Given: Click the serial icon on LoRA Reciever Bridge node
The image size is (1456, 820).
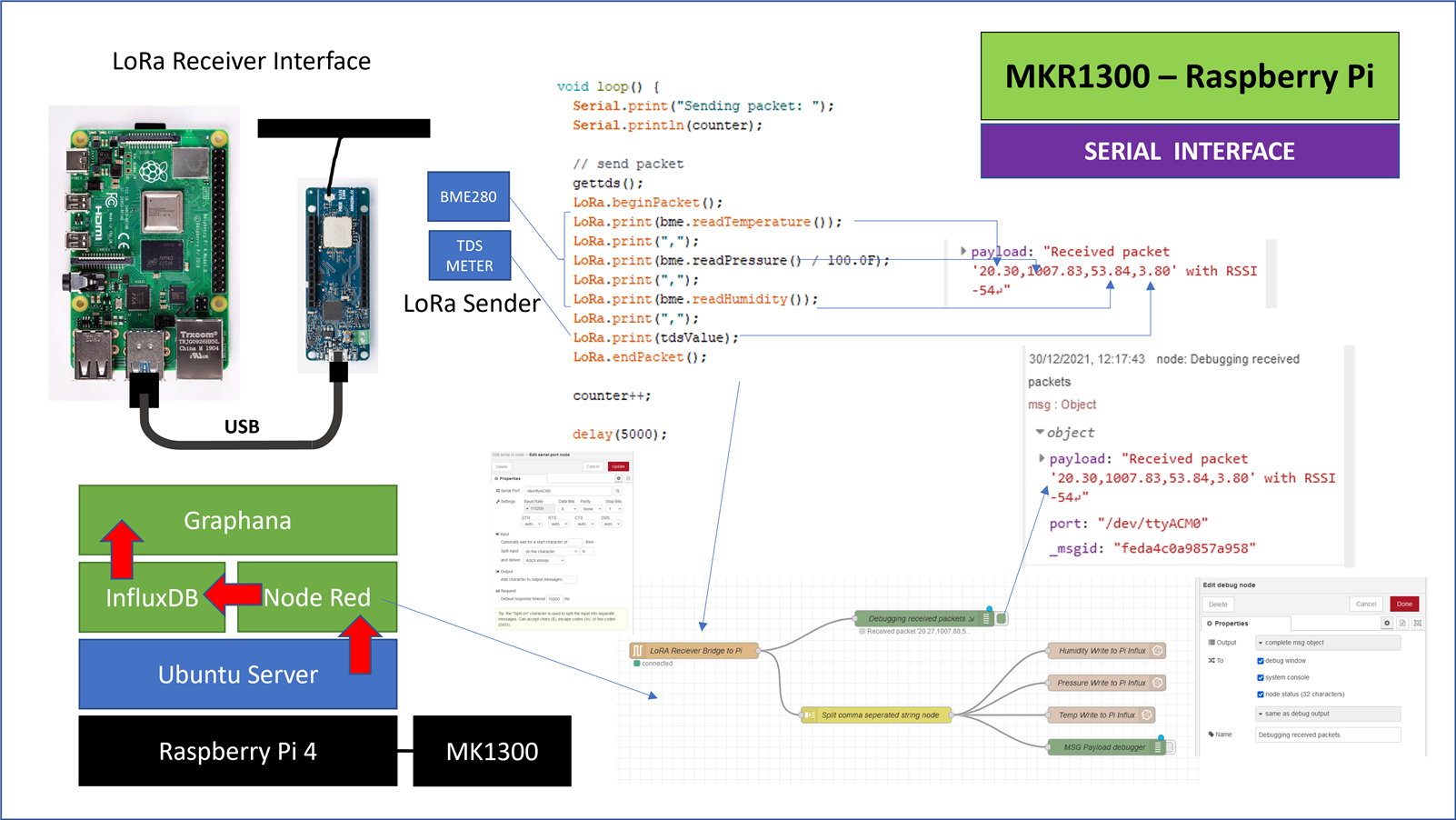Looking at the screenshot, I should pos(638,650).
